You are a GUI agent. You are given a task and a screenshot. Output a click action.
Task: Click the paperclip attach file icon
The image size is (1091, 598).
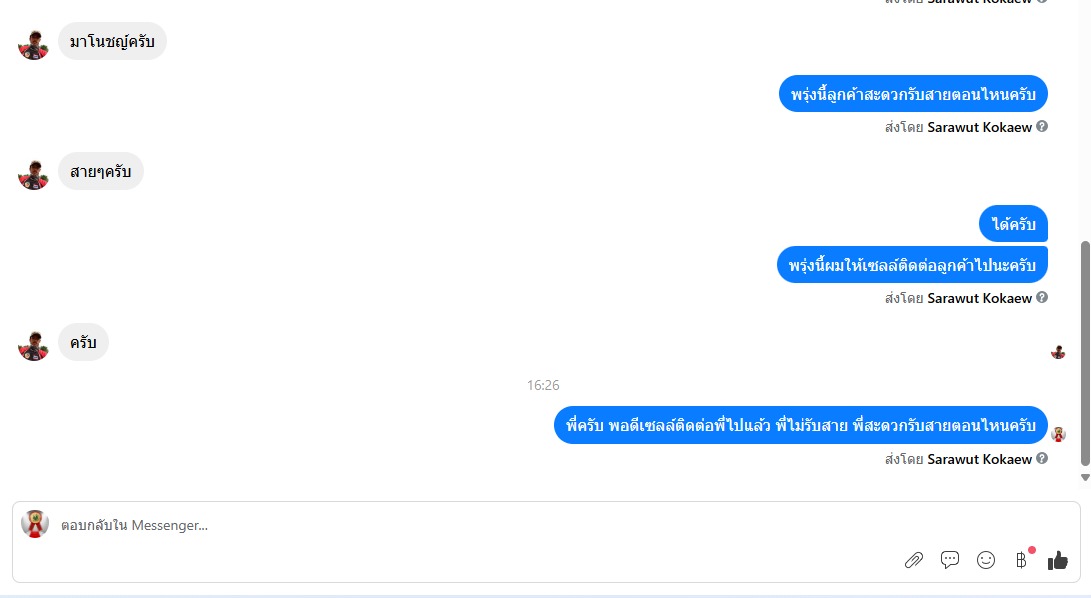coord(914,560)
